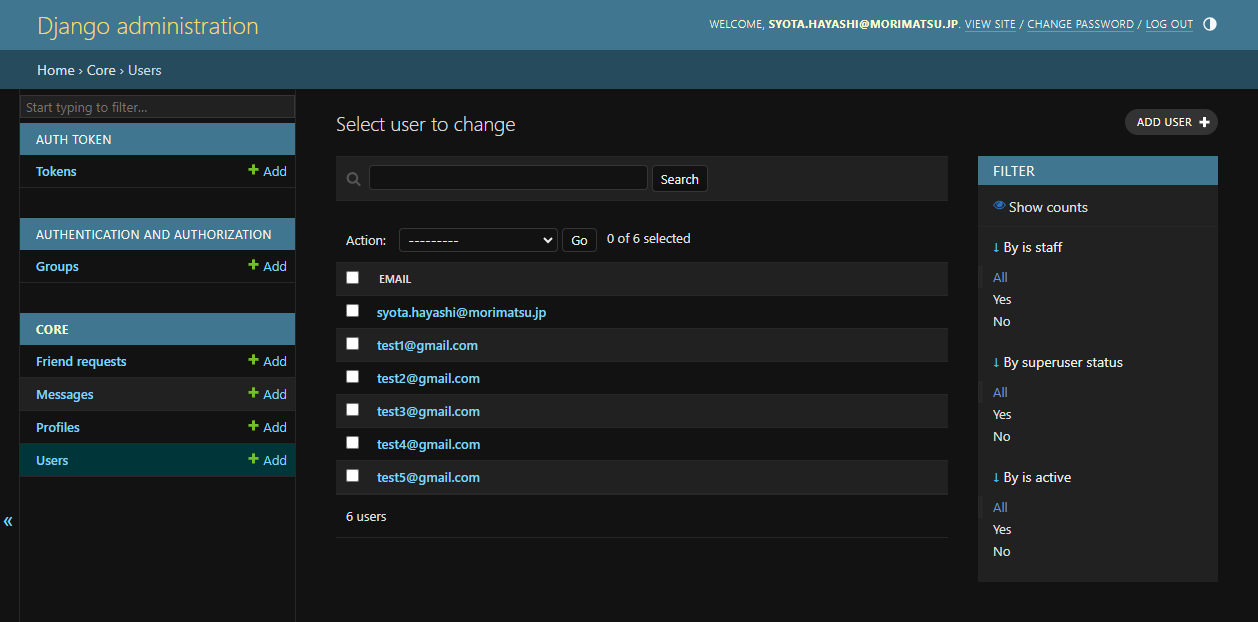This screenshot has height=622, width=1258.
Task: Add a User via sidebar plus link
Action: (267, 460)
